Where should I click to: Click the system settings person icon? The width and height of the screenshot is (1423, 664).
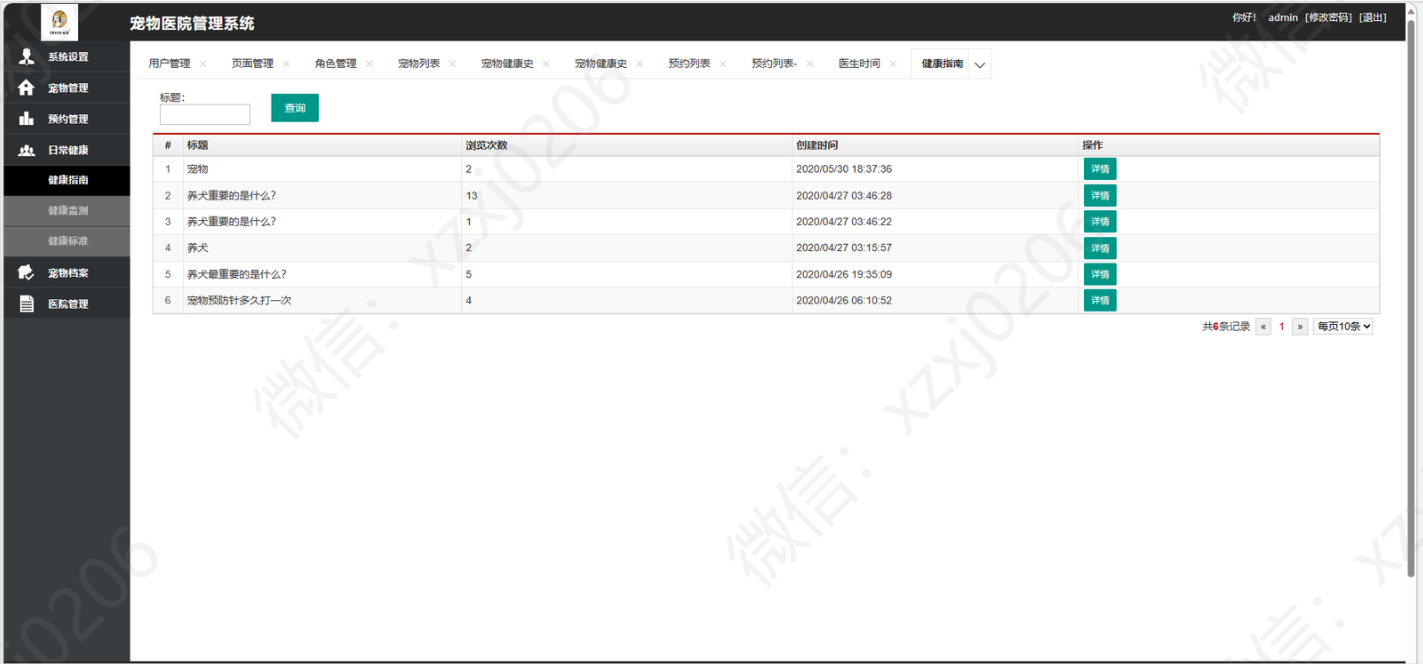tap(27, 57)
